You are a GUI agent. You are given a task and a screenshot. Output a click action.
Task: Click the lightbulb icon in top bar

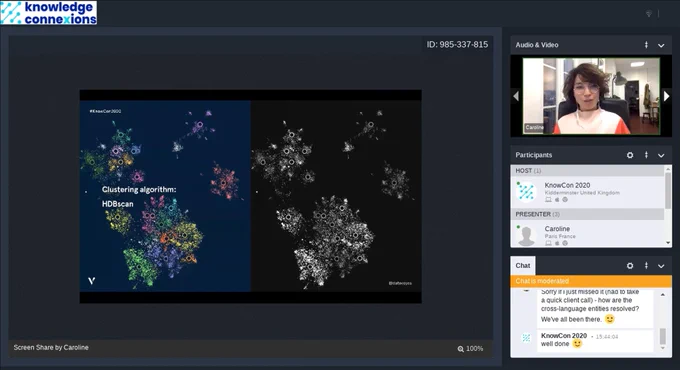pos(649,14)
